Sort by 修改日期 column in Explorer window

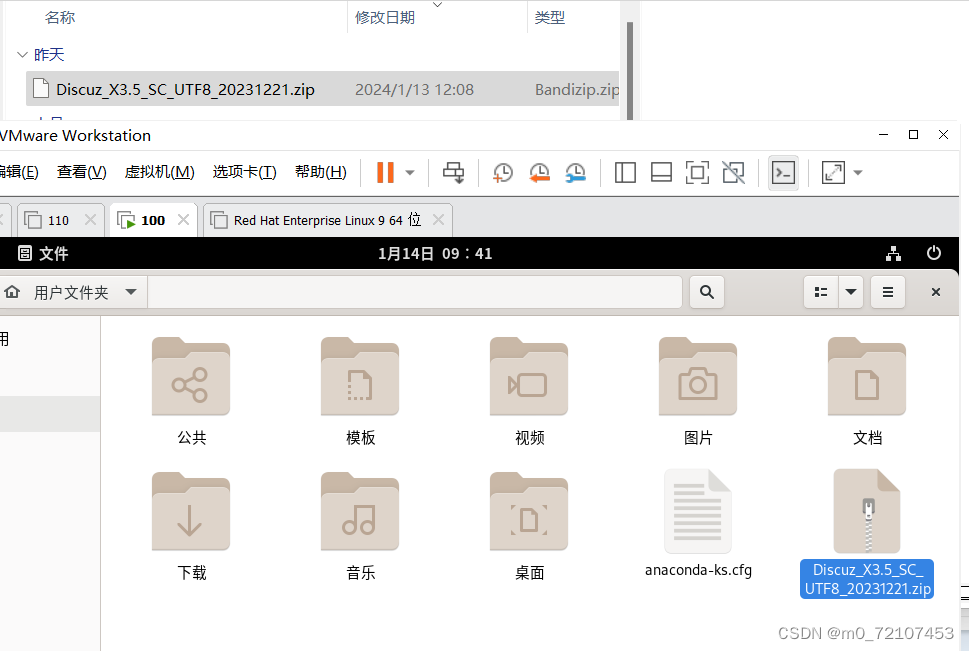pyautogui.click(x=384, y=17)
